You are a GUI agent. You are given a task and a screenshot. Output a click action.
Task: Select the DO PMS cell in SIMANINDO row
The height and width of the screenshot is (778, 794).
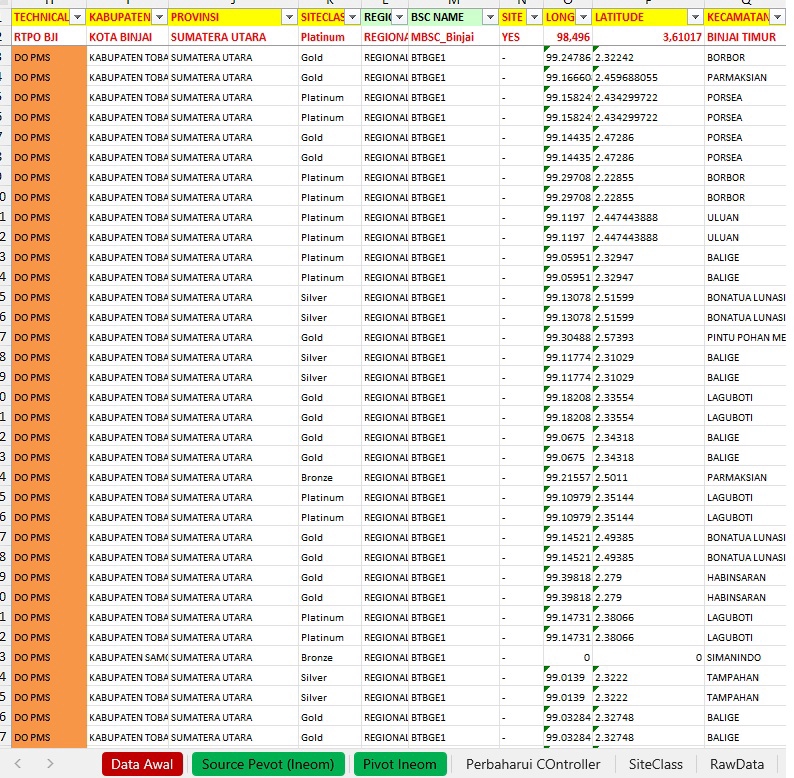[x=49, y=657]
